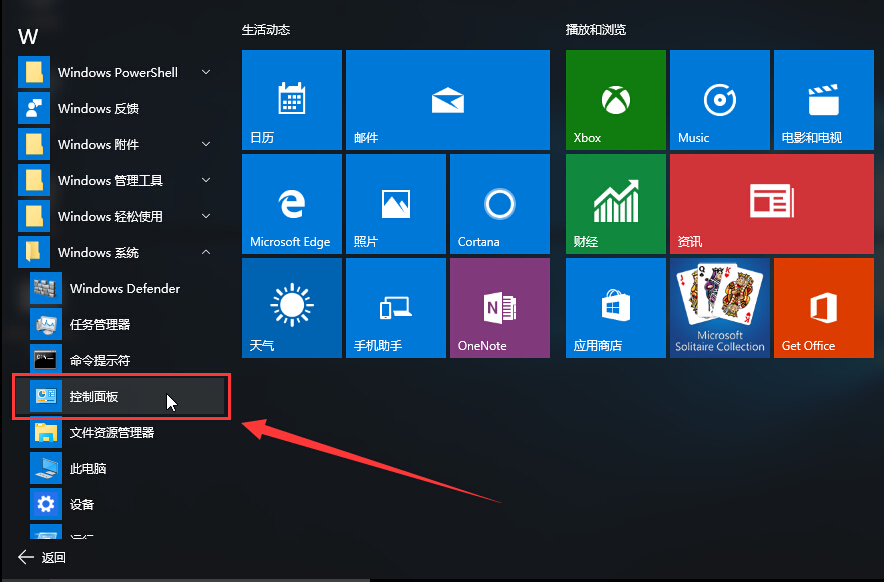Launch the OneNote tile
This screenshot has height=582, width=884.
[500, 308]
